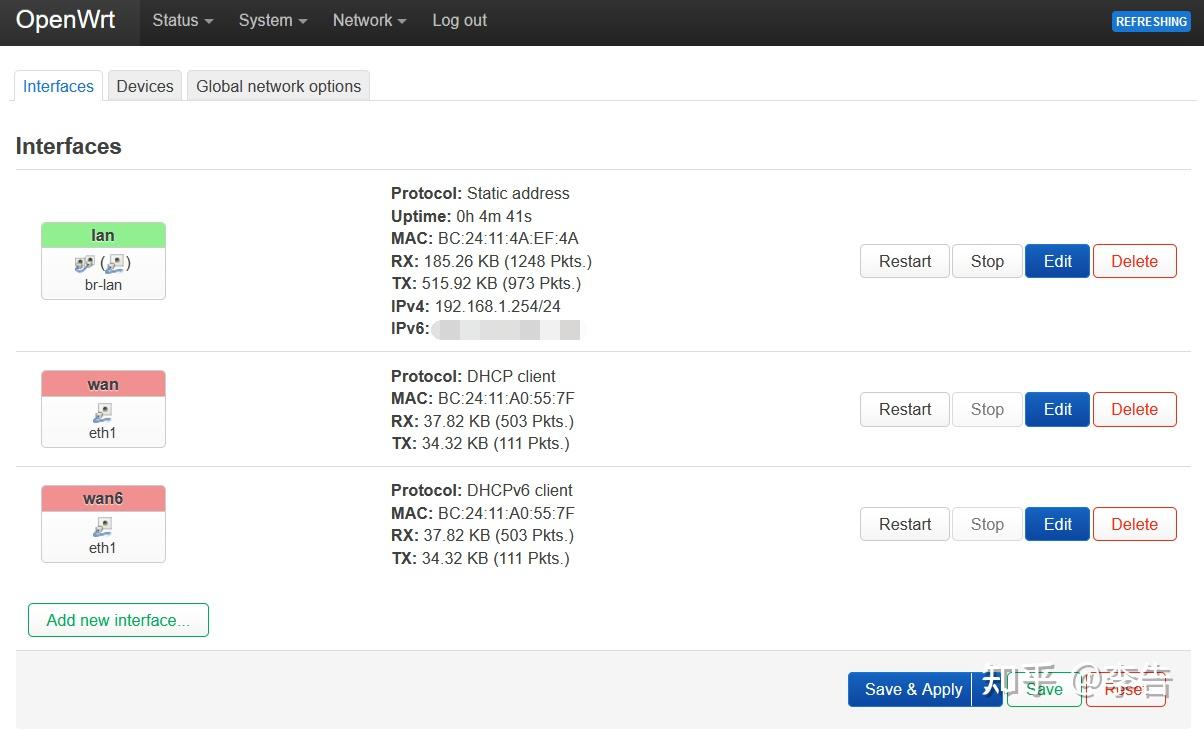The image size is (1204, 731).
Task: Click the lan bridge ports icon in parentheses
Action: click(115, 263)
